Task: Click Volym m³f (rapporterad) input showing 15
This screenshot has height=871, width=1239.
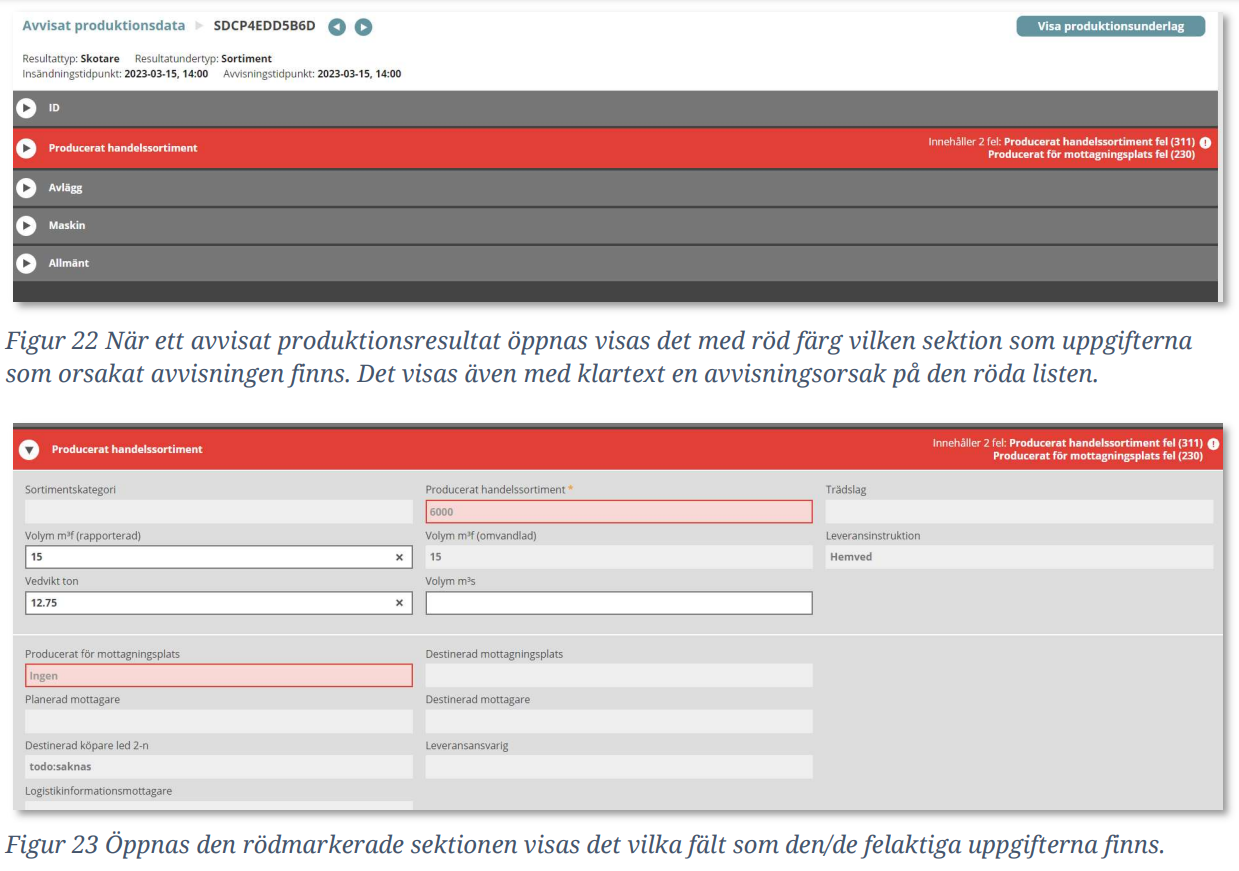Action: point(205,557)
